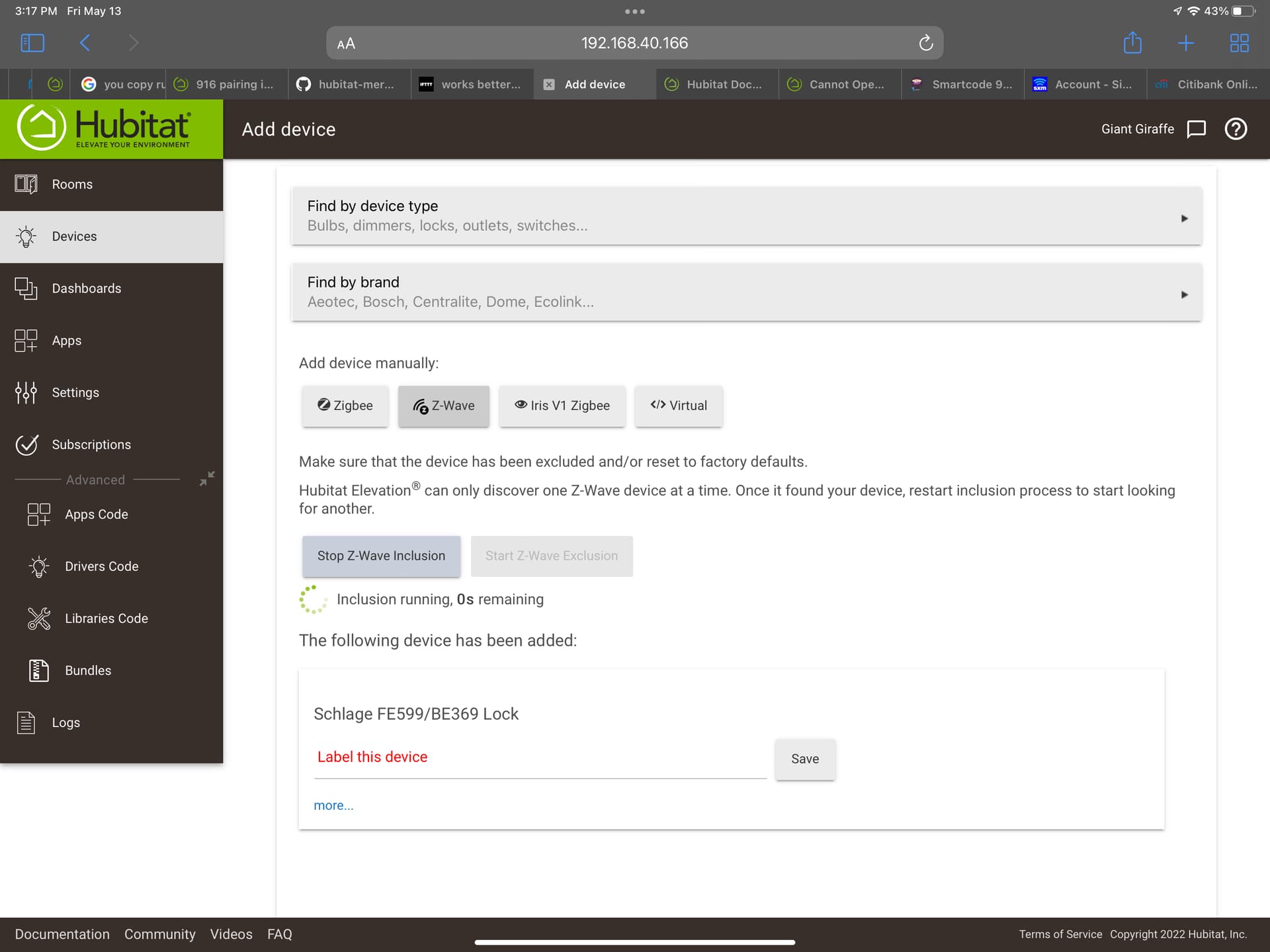Open Rooms in sidebar
The image size is (1270, 952).
pyautogui.click(x=111, y=185)
